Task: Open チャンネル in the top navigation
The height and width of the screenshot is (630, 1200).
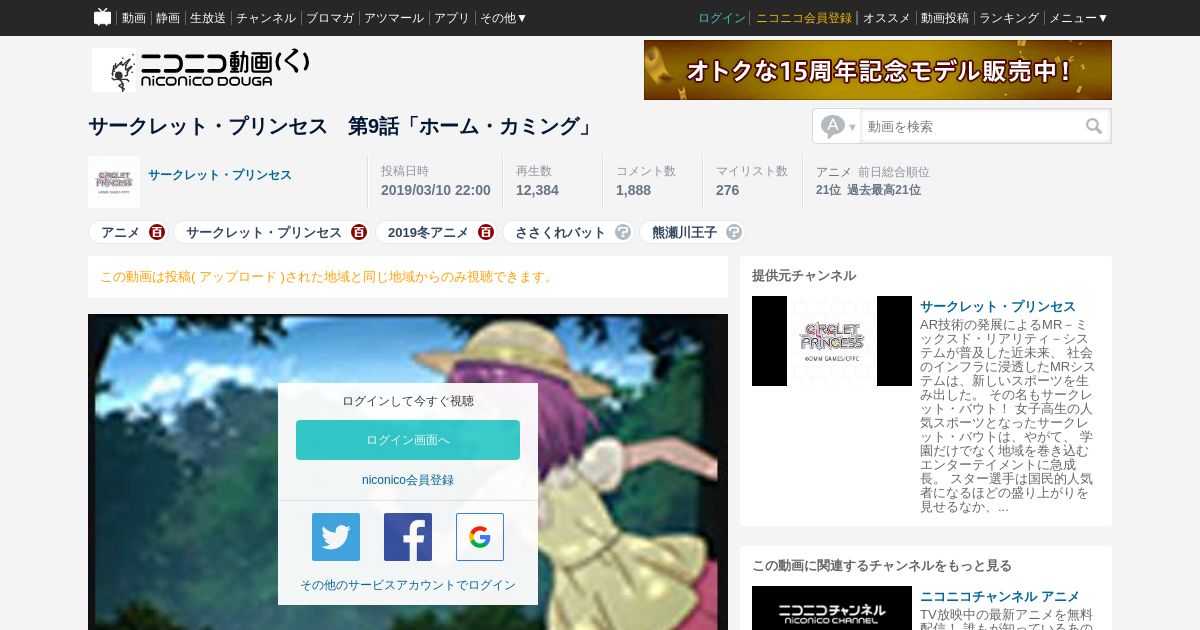Action: click(x=266, y=18)
